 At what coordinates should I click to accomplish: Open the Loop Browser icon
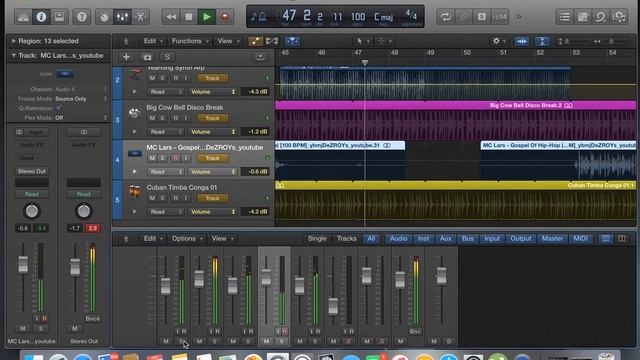click(601, 17)
